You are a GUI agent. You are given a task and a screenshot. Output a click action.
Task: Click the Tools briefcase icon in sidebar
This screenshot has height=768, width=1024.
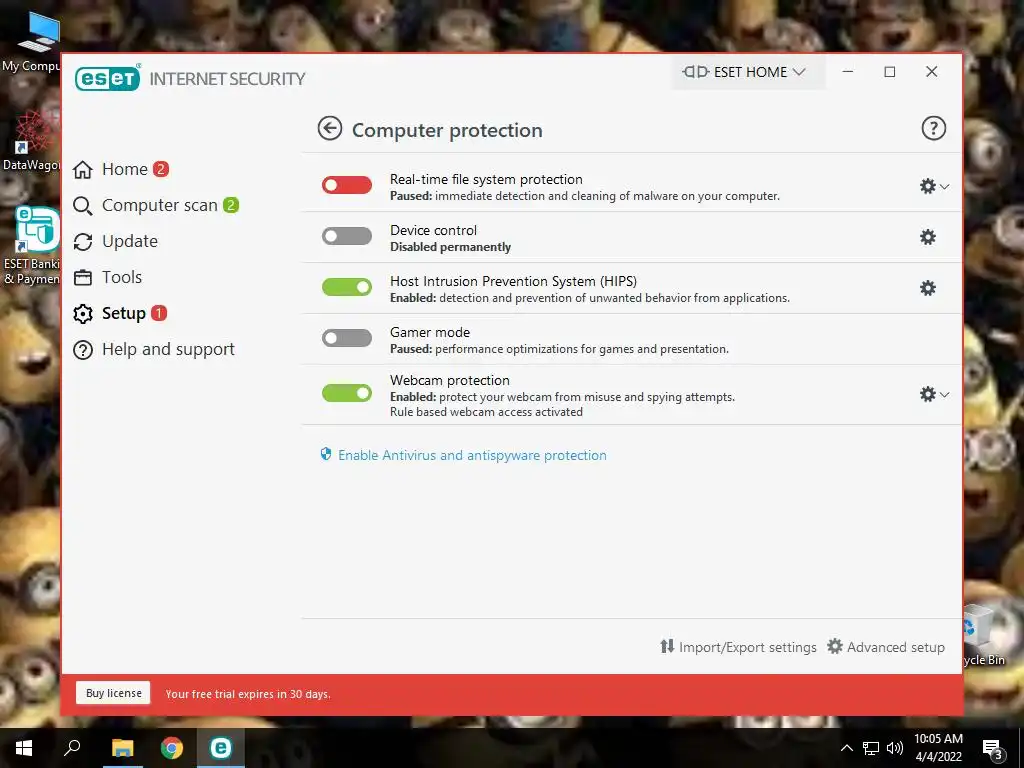click(x=83, y=278)
